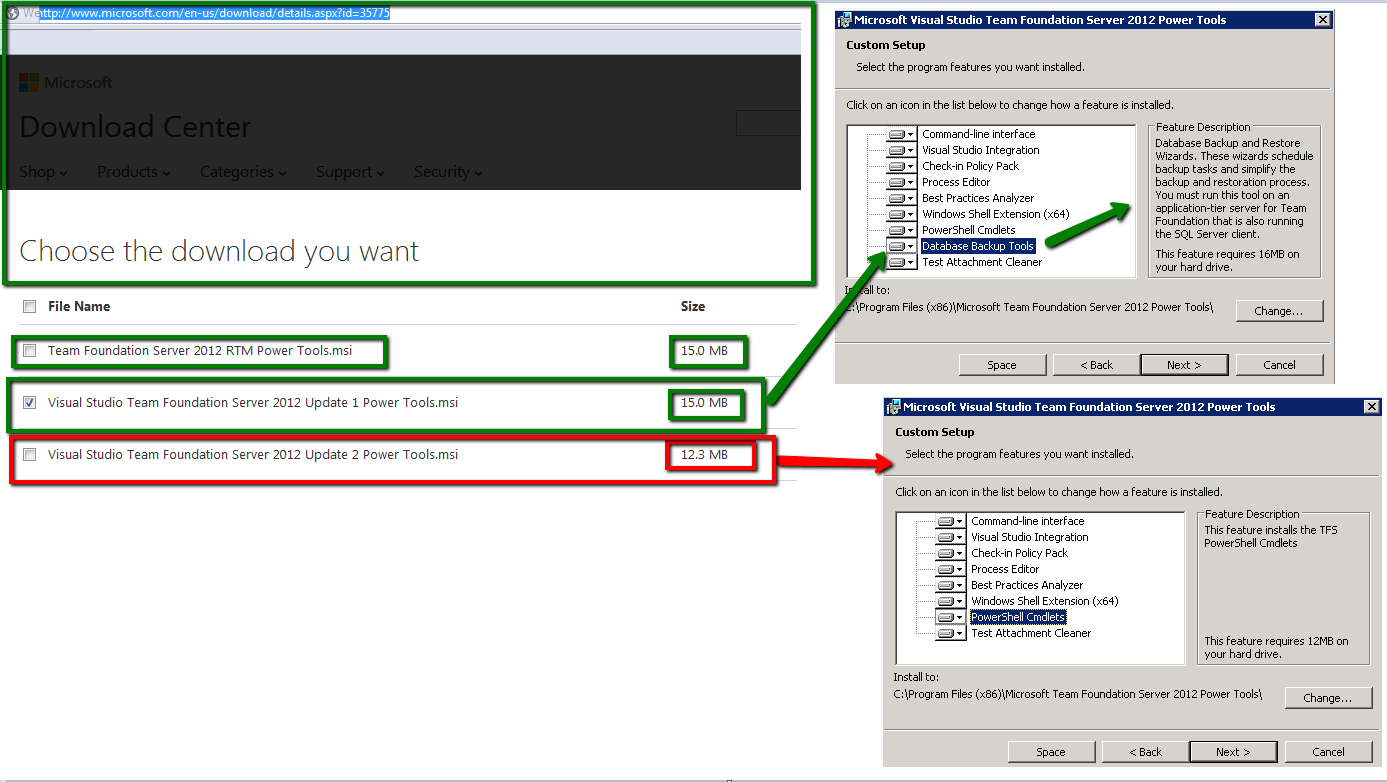This screenshot has height=782, width=1387.
Task: Click Back button in lower installer dialog
Action: point(1145,752)
